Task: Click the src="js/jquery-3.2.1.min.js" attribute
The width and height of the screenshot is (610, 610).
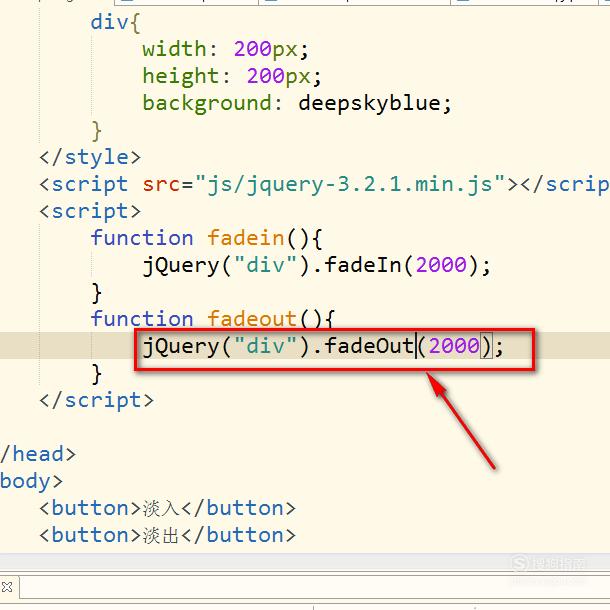Action: tap(323, 184)
